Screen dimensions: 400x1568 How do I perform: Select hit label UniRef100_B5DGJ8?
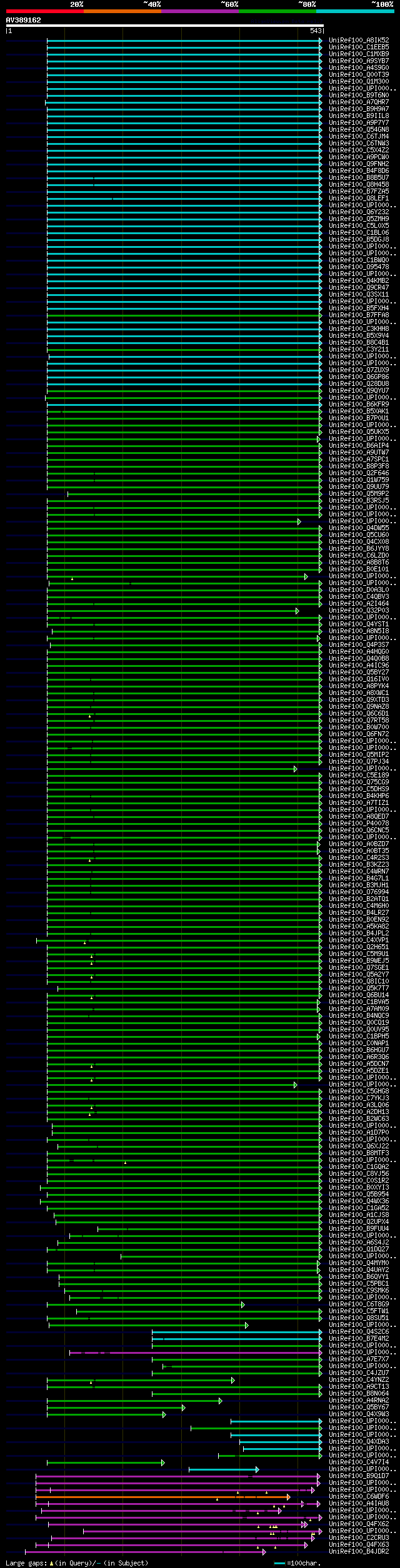(x=359, y=239)
